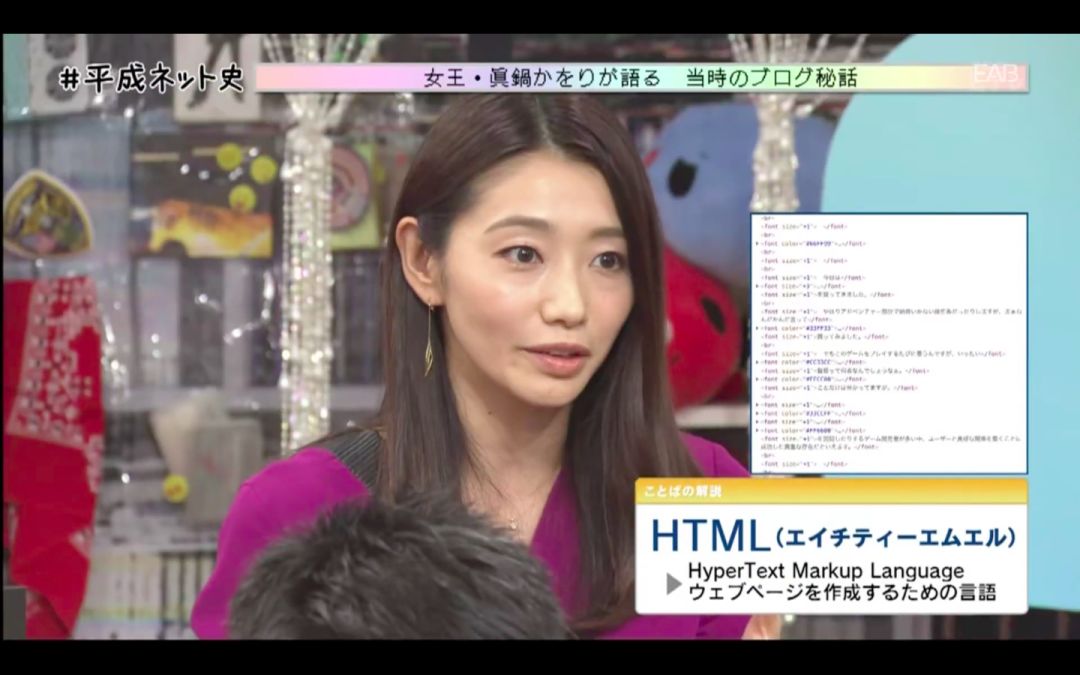Image resolution: width=1080 pixels, height=675 pixels.
Task: Select the yellow ことばの解説 header
Action: click(x=830, y=491)
